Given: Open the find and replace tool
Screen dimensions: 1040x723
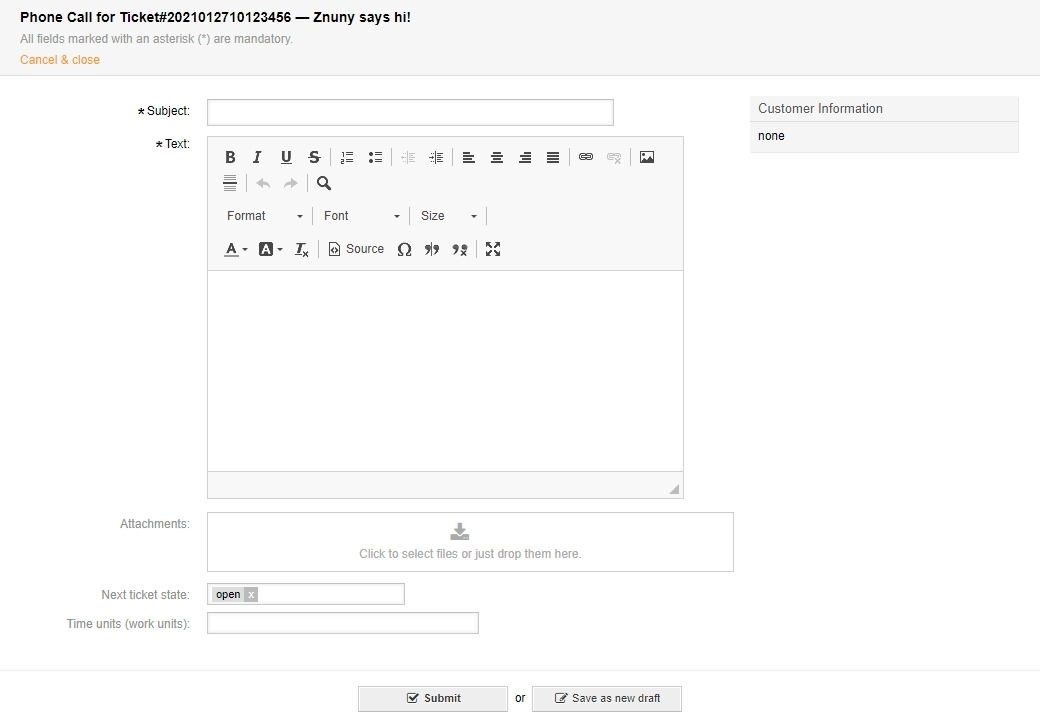Looking at the screenshot, I should (324, 183).
